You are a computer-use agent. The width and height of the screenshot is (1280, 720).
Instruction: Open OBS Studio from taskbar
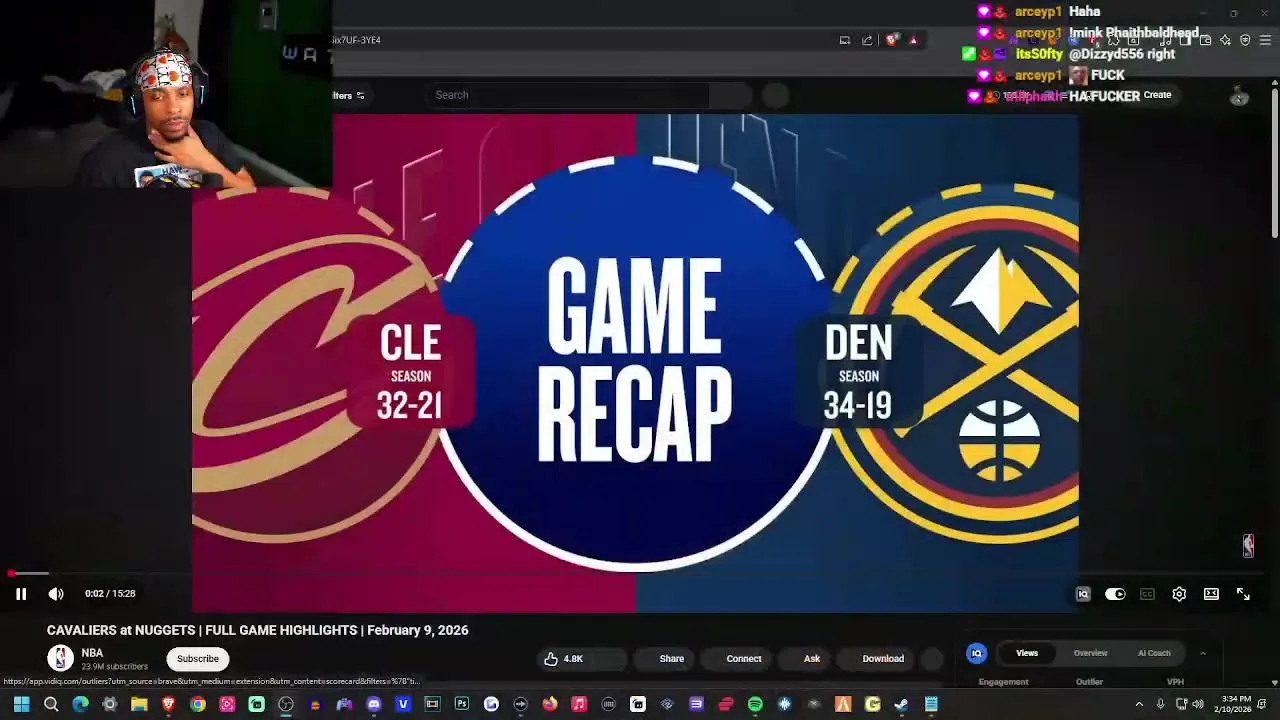point(286,704)
